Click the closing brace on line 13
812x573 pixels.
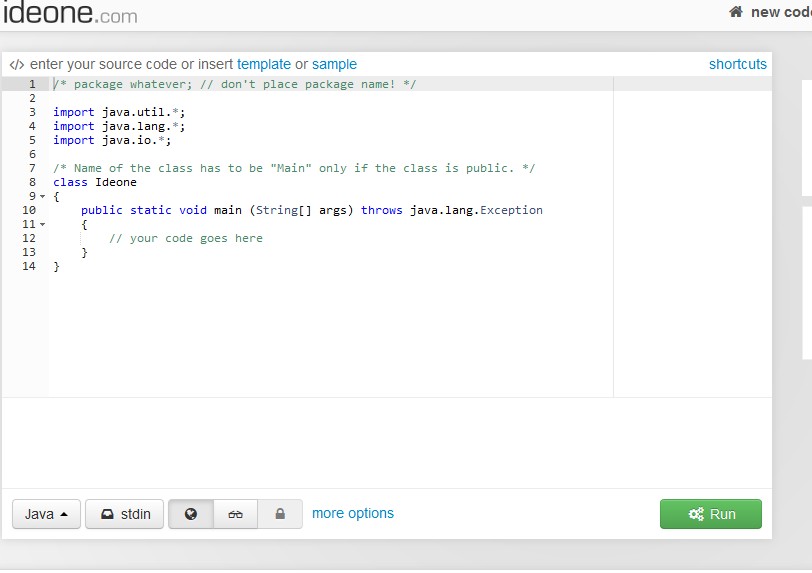(84, 252)
